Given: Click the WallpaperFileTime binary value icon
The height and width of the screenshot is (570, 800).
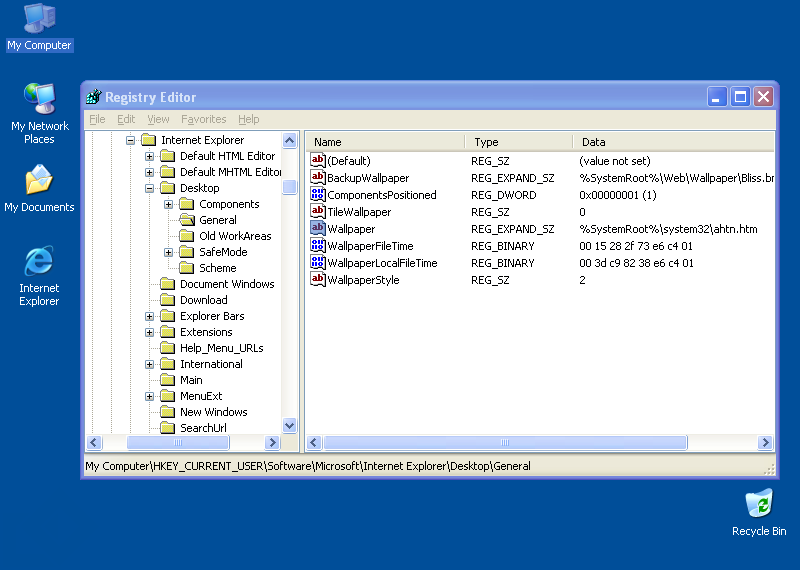Looking at the screenshot, I should [318, 246].
